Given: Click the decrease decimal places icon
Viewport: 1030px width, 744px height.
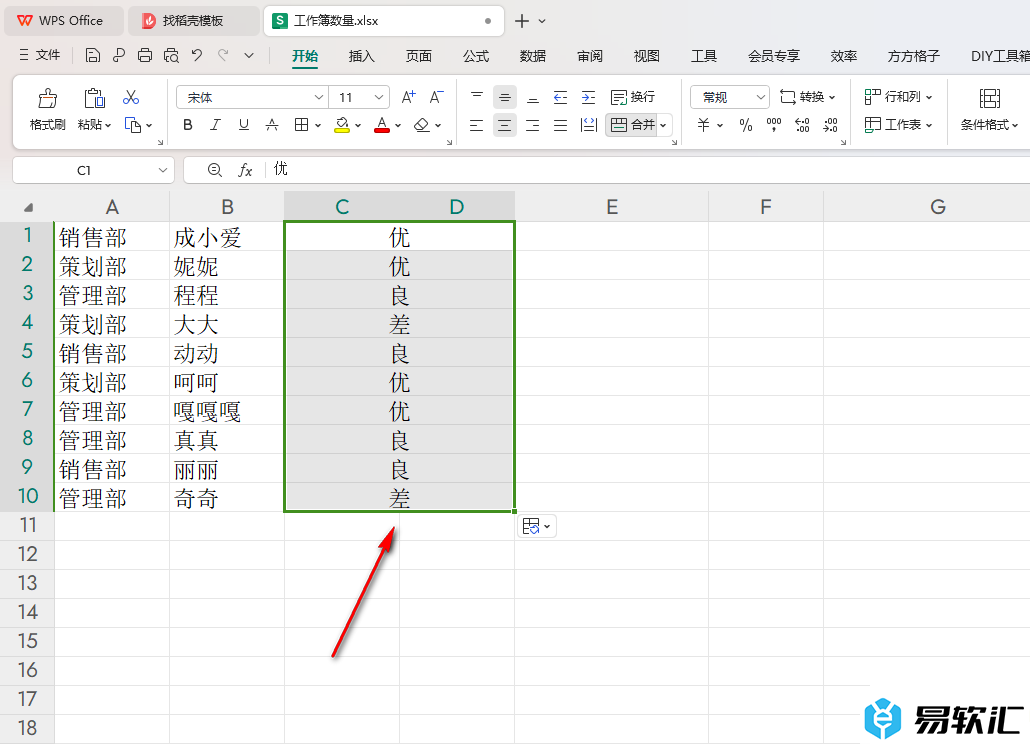Looking at the screenshot, I should (830, 125).
